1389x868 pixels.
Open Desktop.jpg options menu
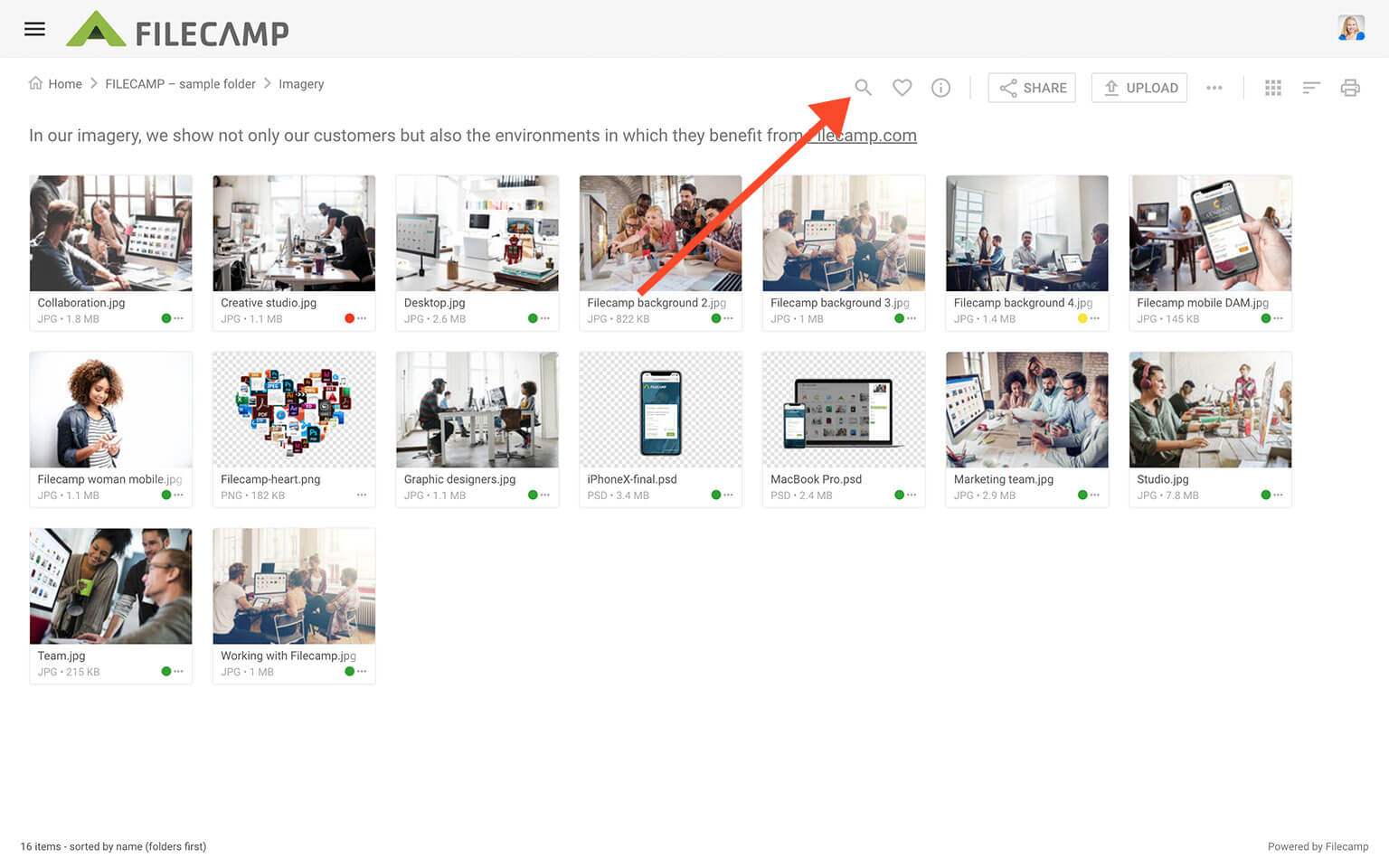pyautogui.click(x=545, y=318)
